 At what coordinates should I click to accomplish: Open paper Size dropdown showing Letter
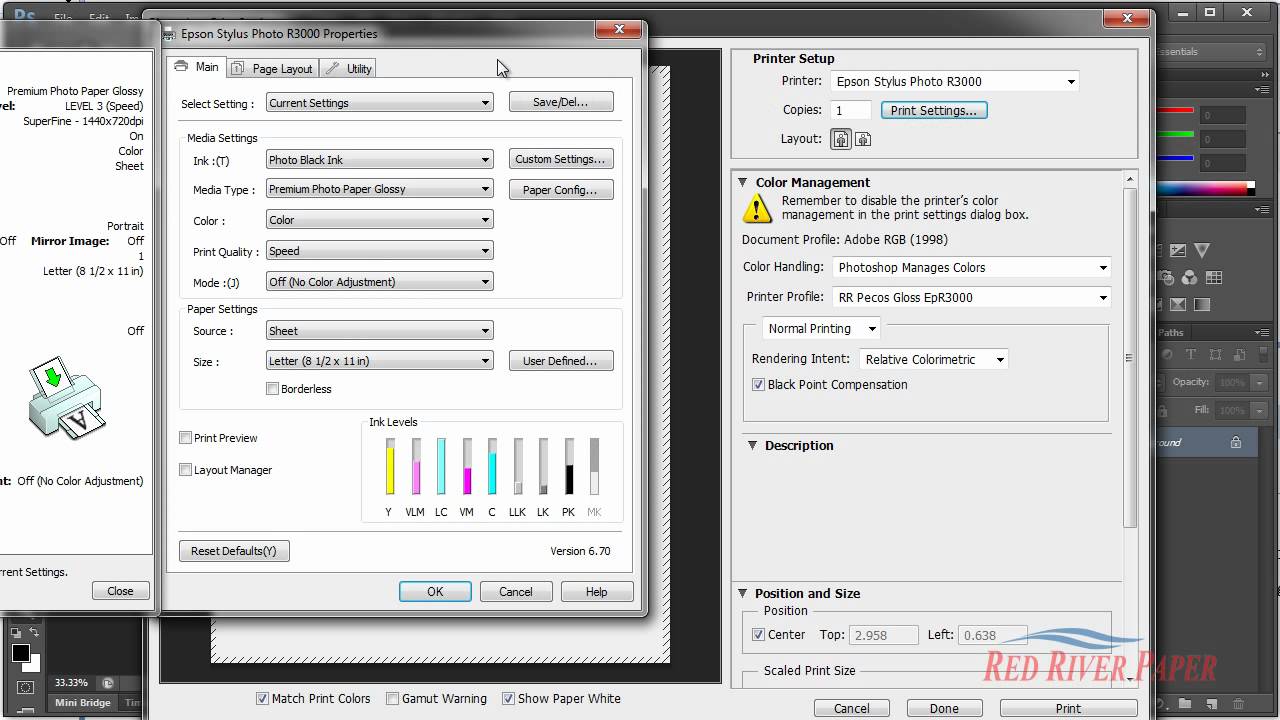click(x=380, y=361)
